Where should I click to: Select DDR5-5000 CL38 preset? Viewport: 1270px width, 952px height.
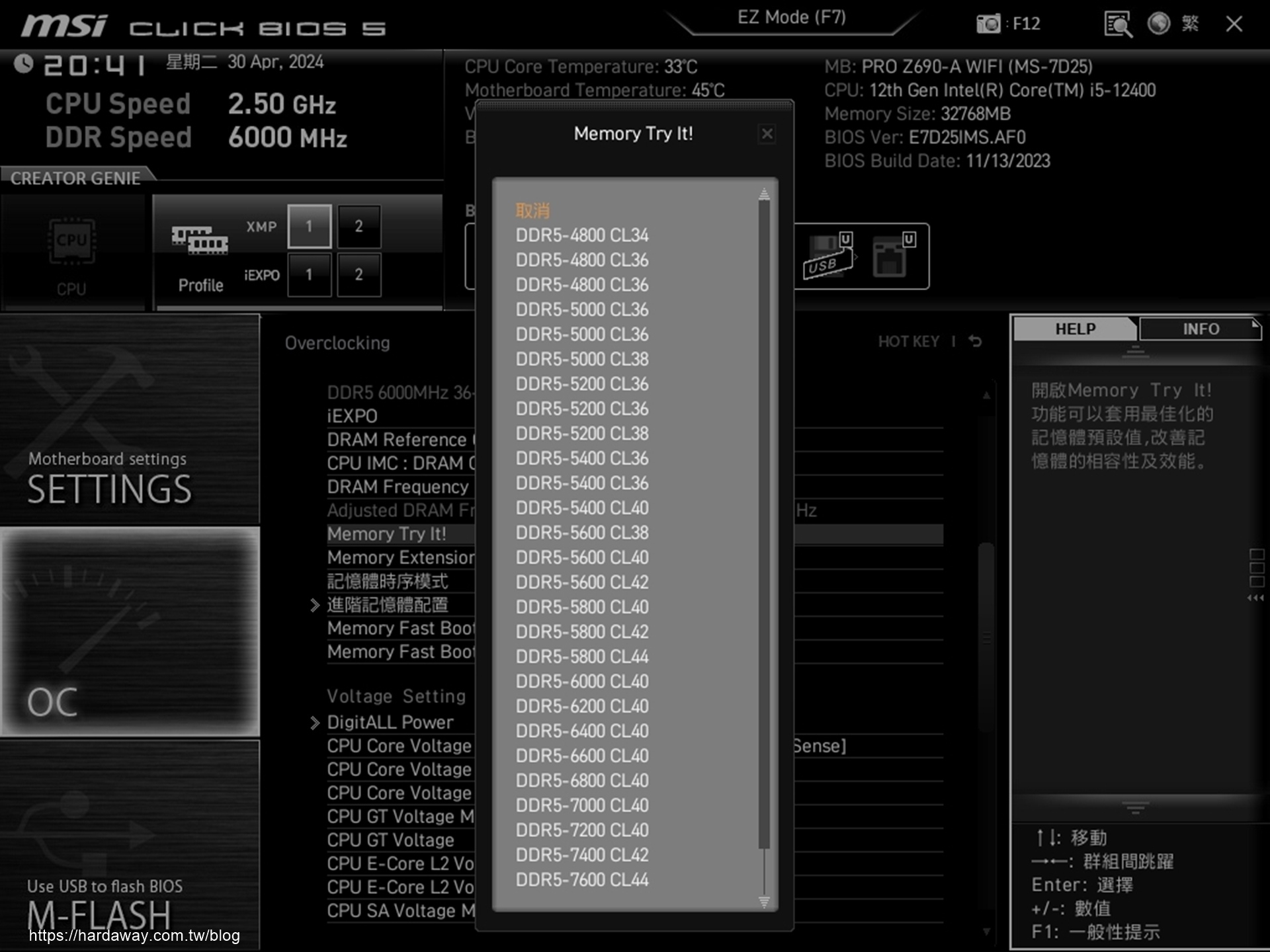tap(582, 359)
